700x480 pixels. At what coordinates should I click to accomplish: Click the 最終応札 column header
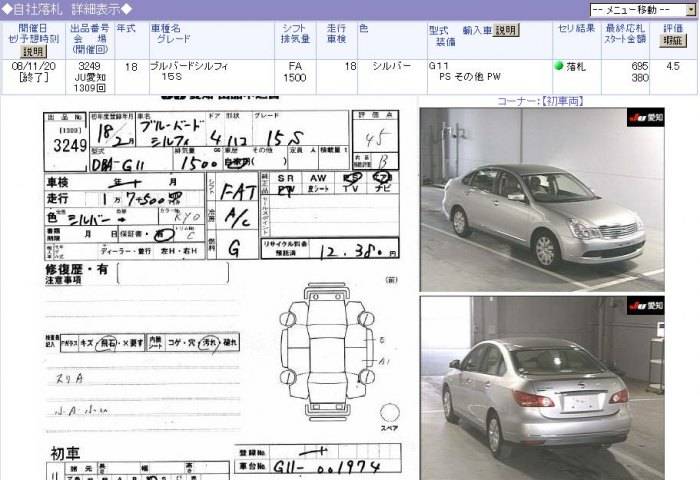click(x=625, y=28)
